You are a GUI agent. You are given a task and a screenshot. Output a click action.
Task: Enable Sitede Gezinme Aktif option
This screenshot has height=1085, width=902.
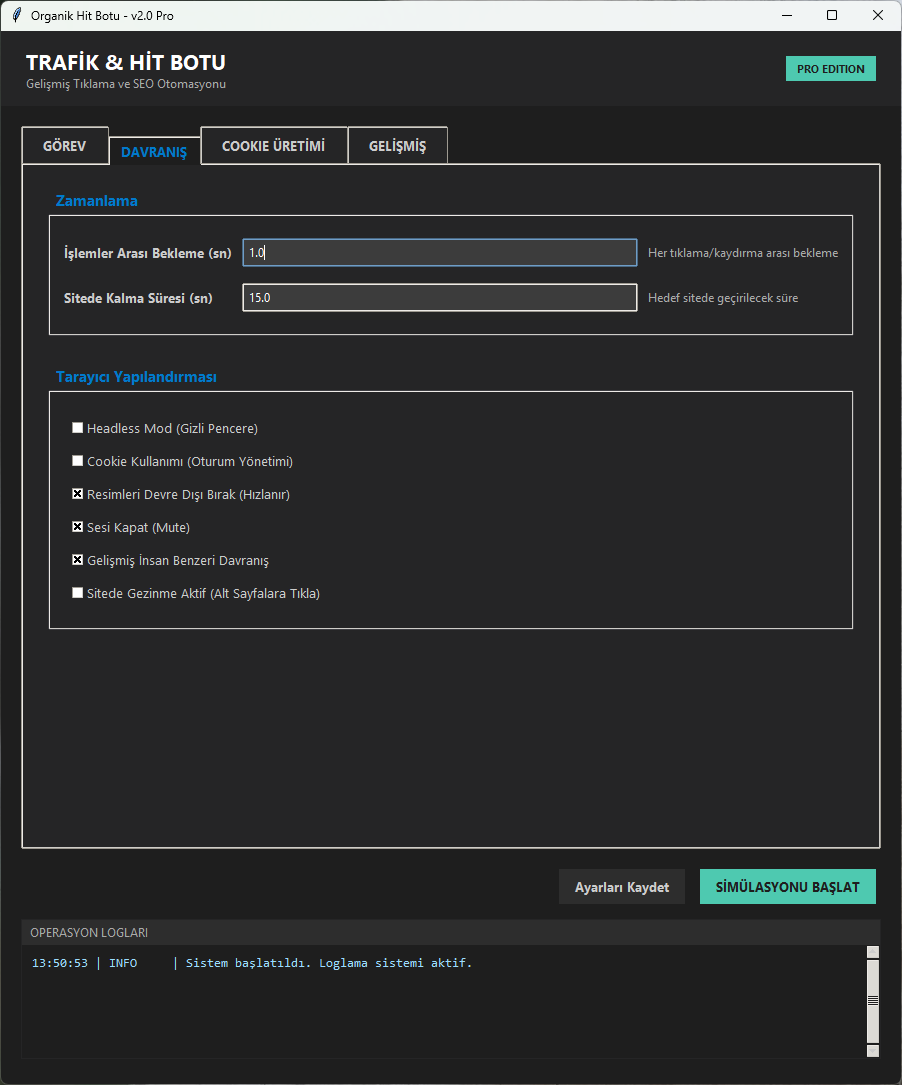pyautogui.click(x=78, y=593)
